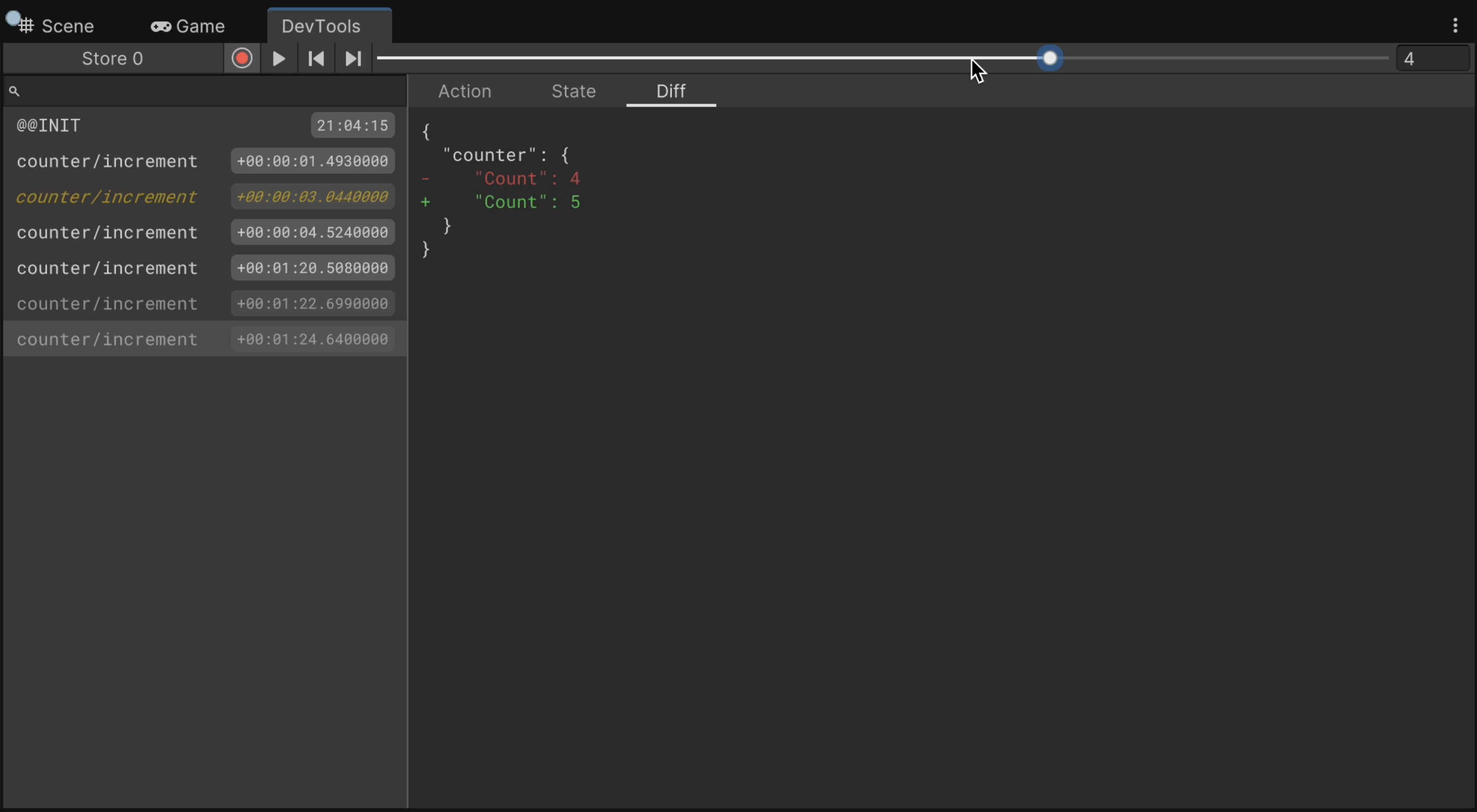Image resolution: width=1477 pixels, height=812 pixels.
Task: Select the Diff tab
Action: pos(671,91)
